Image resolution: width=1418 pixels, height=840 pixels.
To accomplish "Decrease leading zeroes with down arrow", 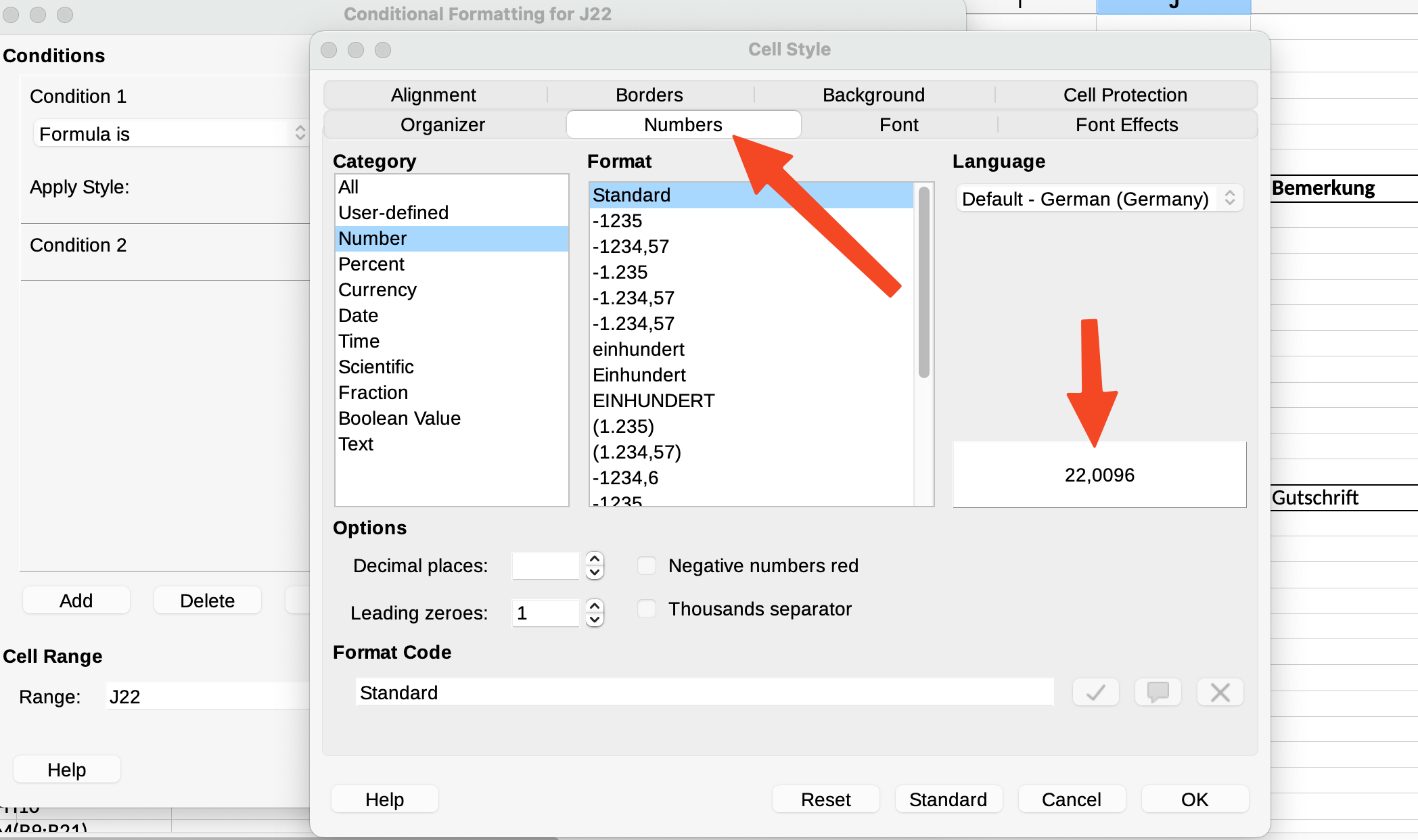I will [594, 620].
